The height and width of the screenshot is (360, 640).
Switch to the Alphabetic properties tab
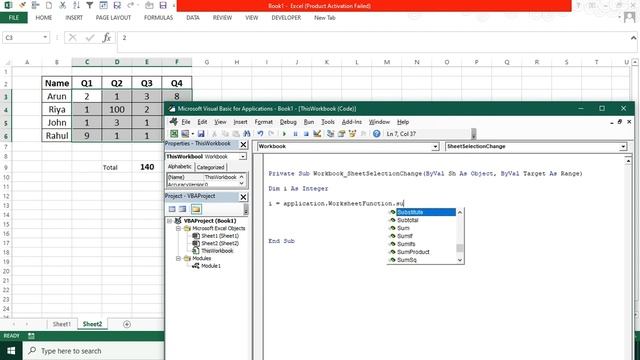[x=180, y=167]
